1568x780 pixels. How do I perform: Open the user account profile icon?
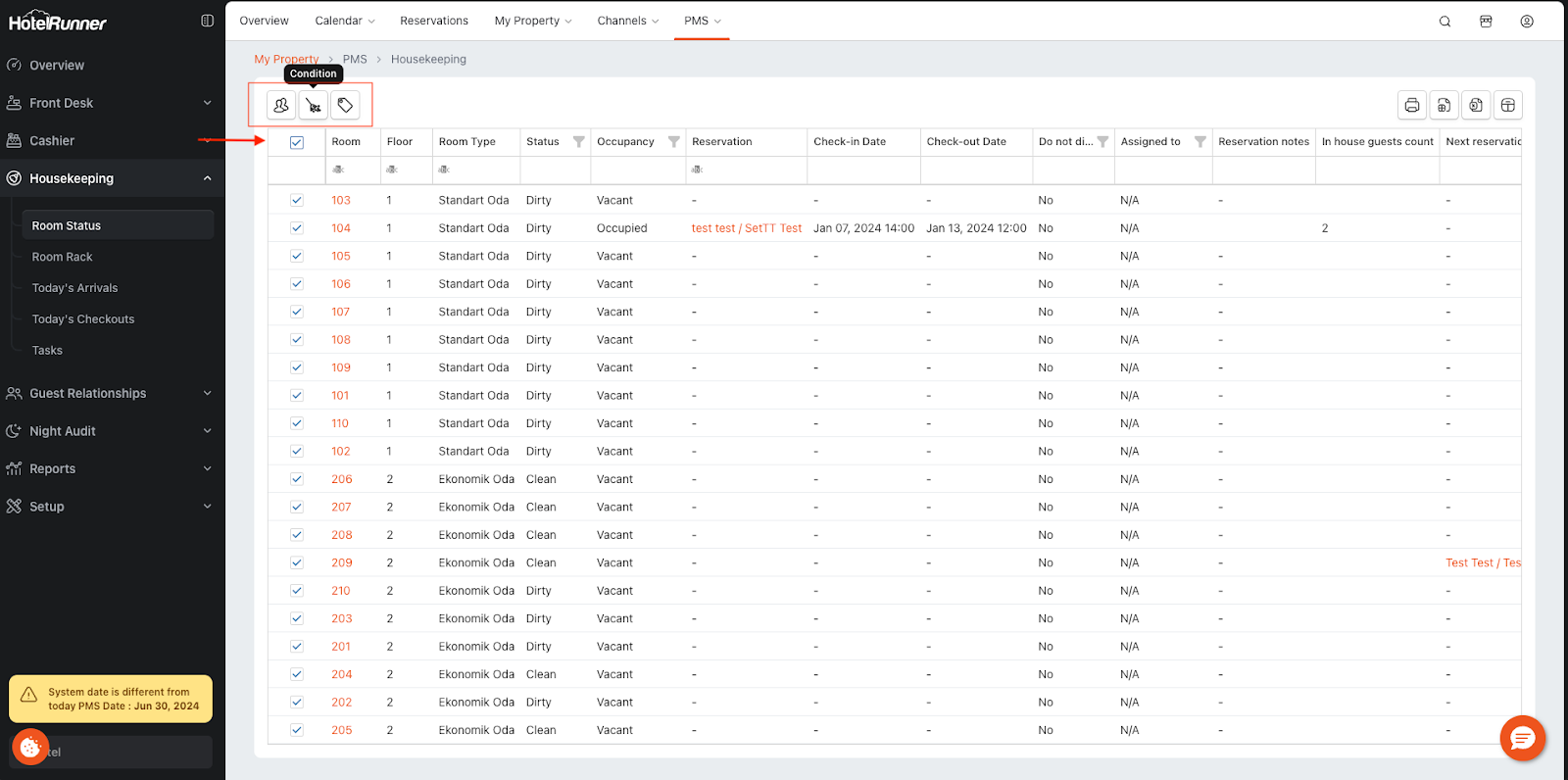coord(1527,22)
